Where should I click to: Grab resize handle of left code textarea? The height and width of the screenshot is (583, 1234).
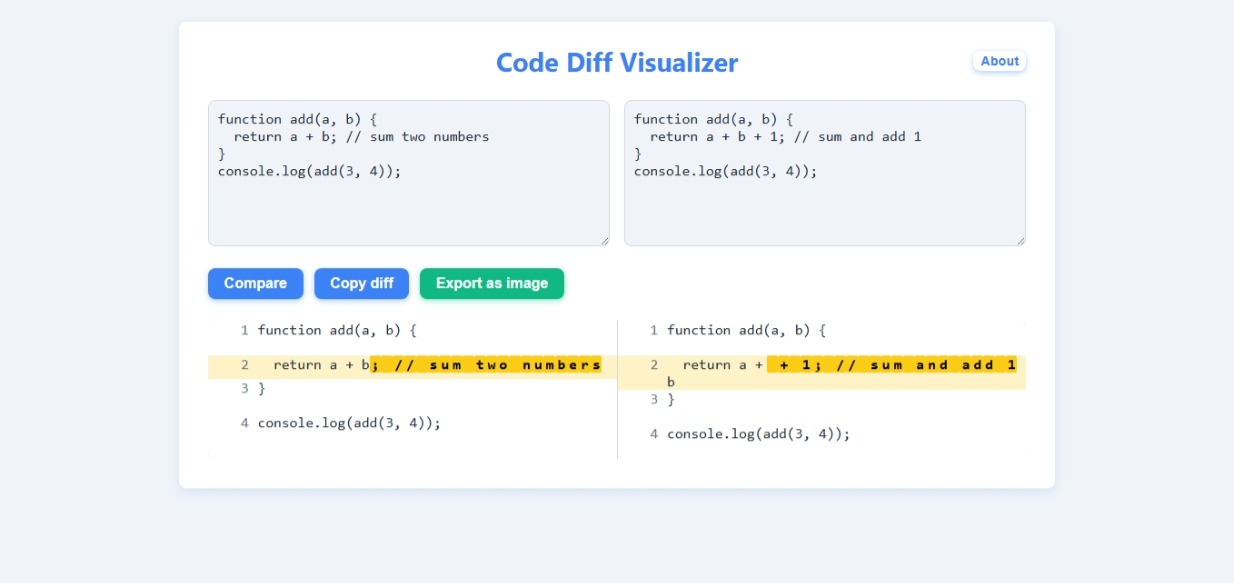(x=604, y=240)
